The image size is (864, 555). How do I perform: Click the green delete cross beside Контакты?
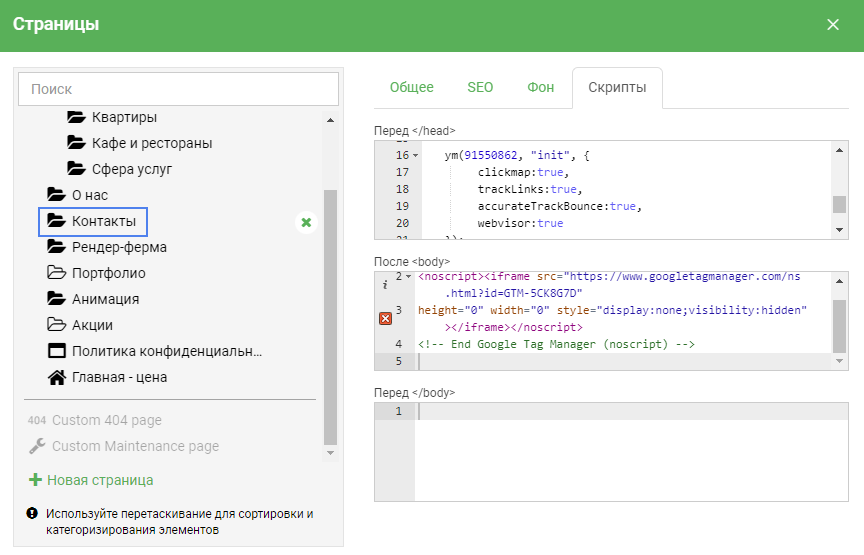click(x=307, y=222)
